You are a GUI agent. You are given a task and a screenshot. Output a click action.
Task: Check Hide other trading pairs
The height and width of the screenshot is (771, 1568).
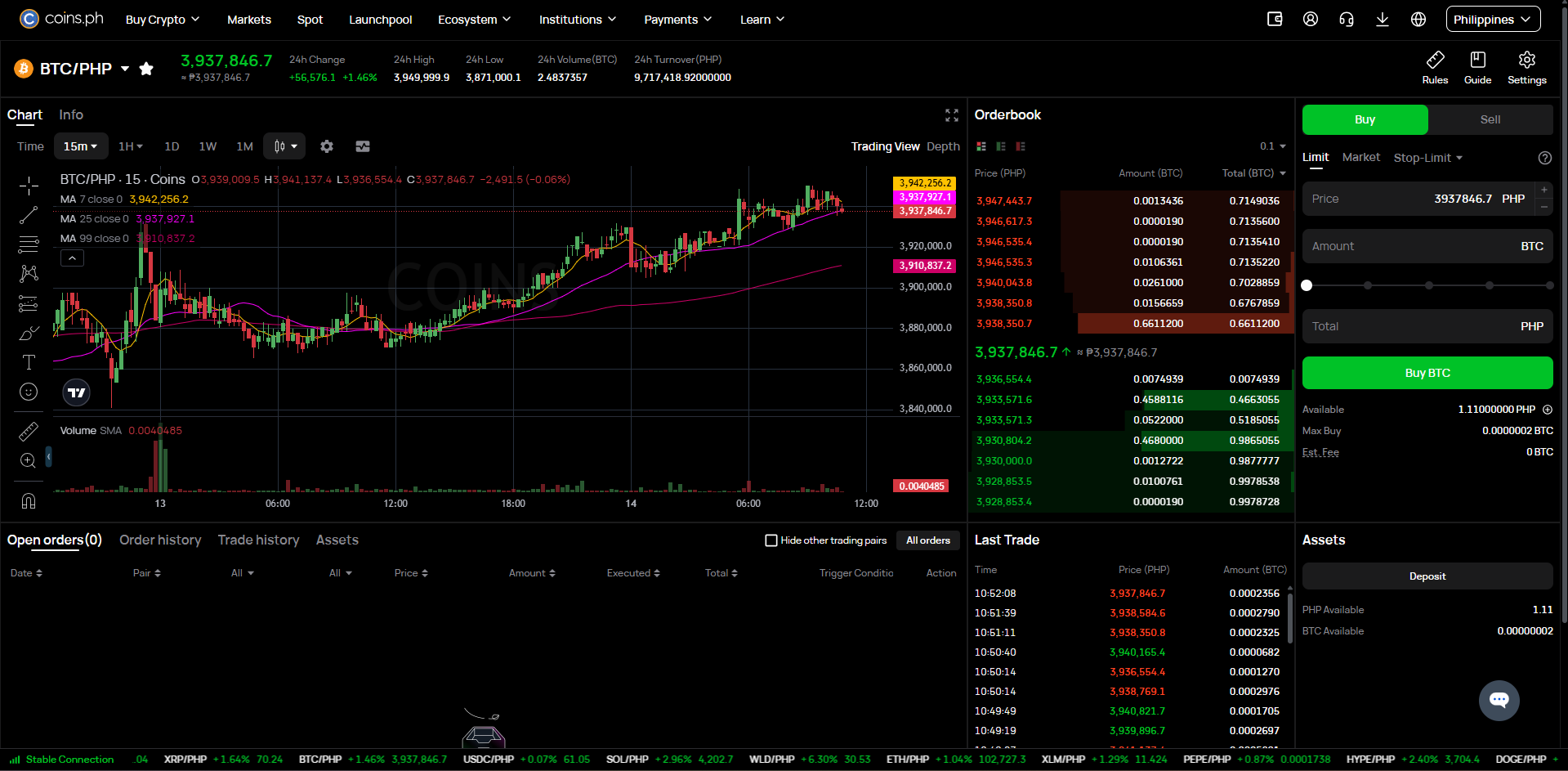771,540
